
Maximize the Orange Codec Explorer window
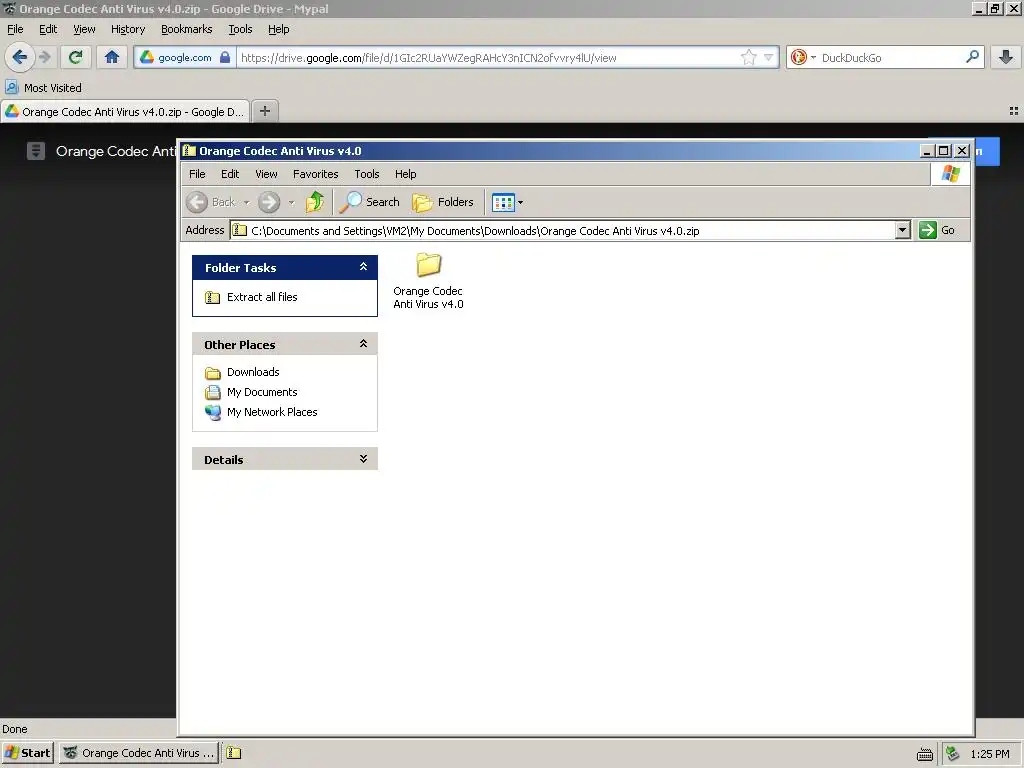pos(944,151)
